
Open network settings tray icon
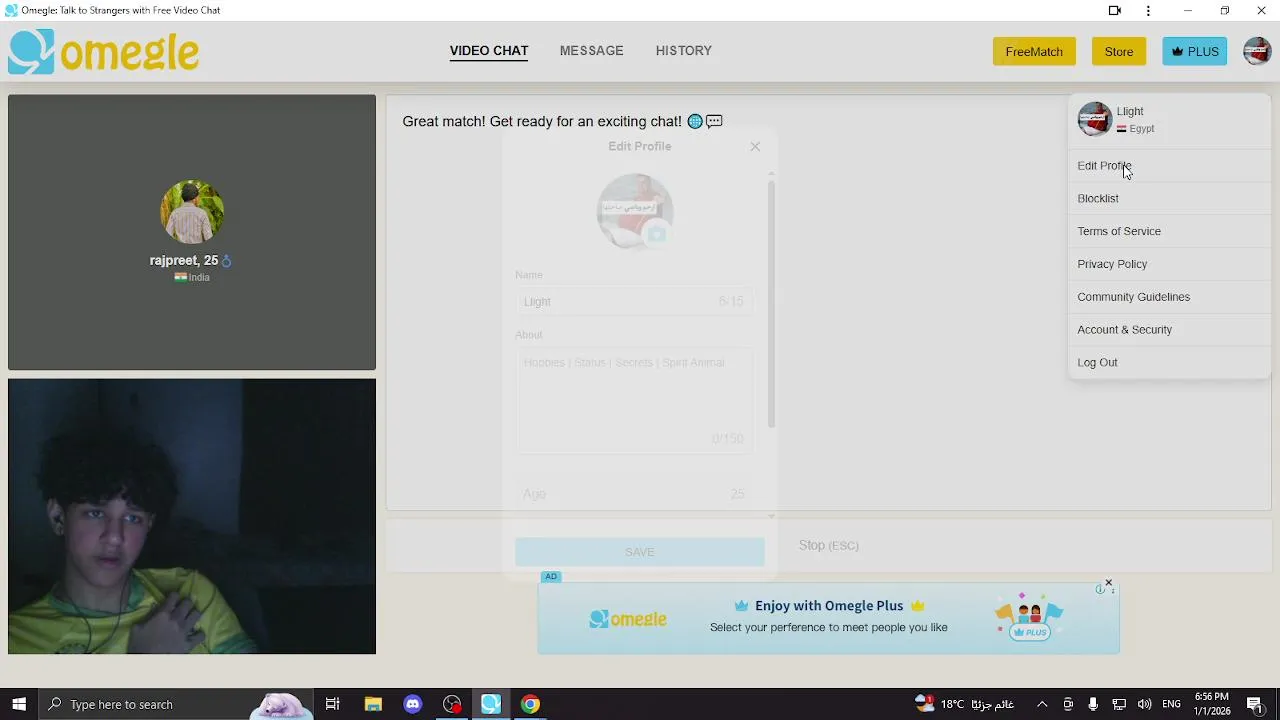pyautogui.click(x=1119, y=704)
